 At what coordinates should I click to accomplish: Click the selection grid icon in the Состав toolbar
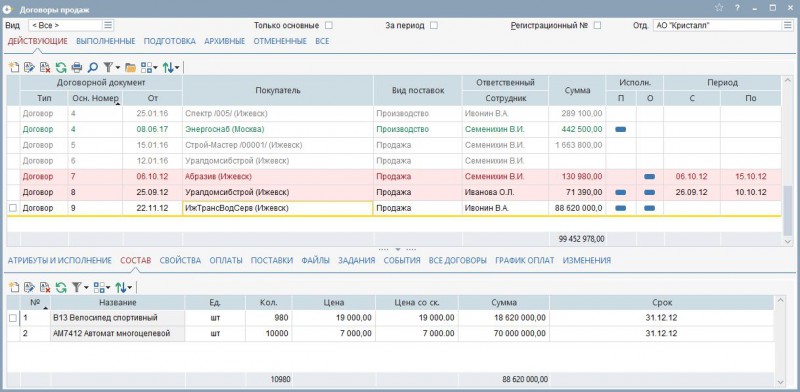tap(99, 287)
